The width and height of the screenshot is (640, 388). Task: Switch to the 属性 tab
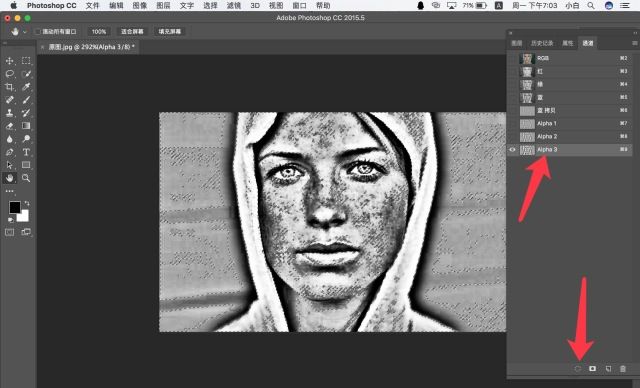pos(568,43)
